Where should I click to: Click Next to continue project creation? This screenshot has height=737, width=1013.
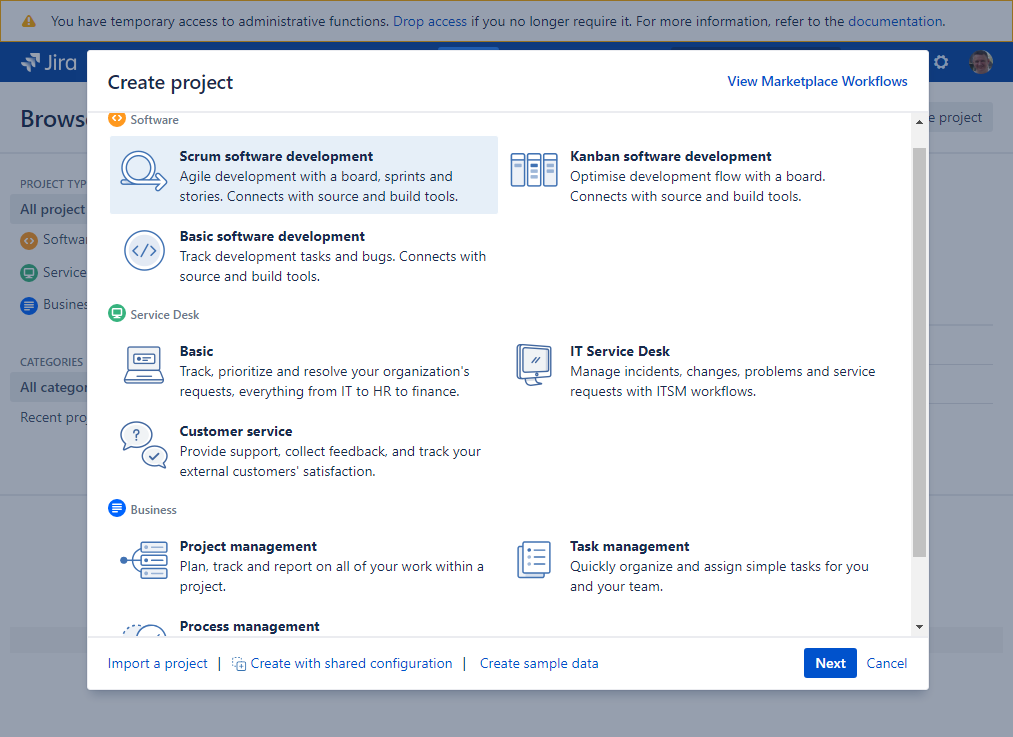pos(830,663)
